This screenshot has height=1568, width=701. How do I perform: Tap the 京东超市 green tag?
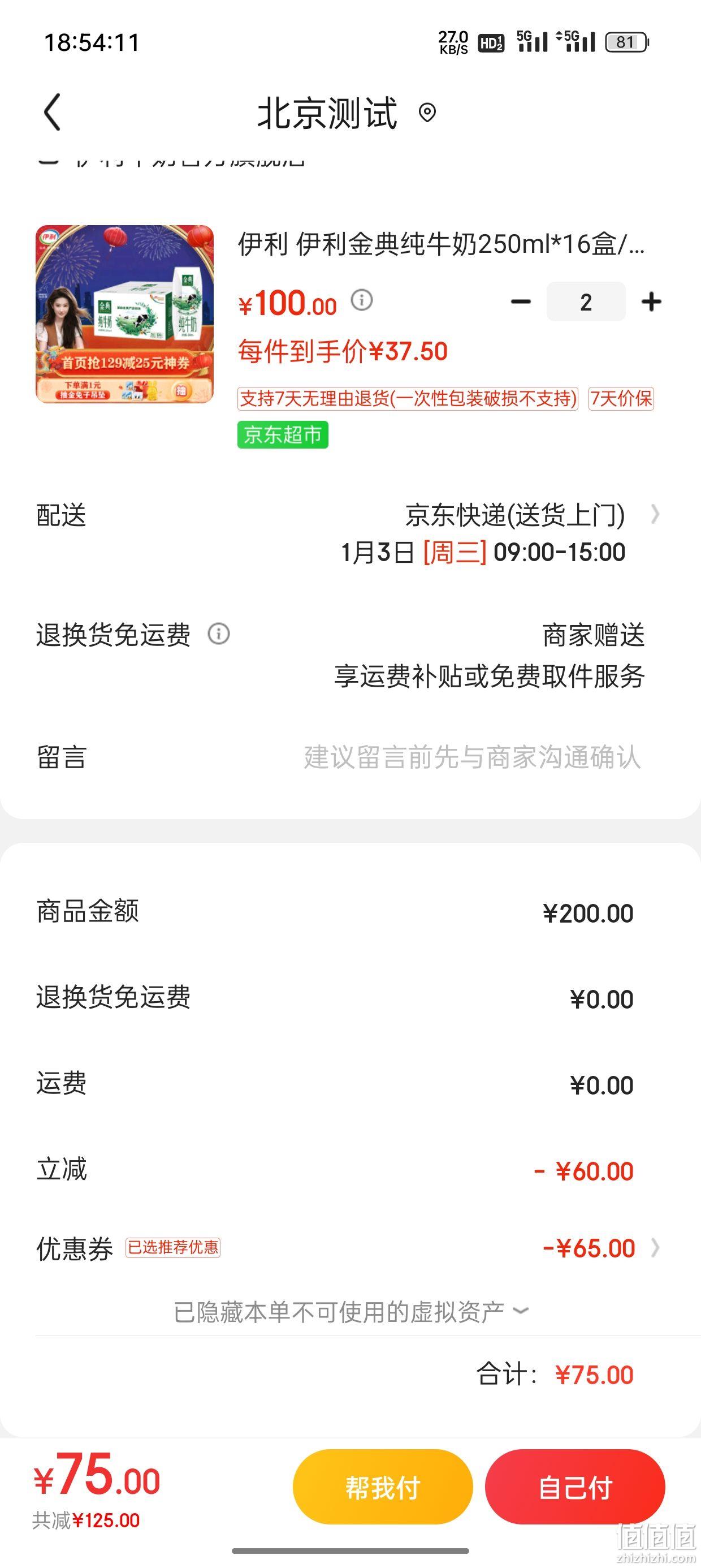(283, 434)
